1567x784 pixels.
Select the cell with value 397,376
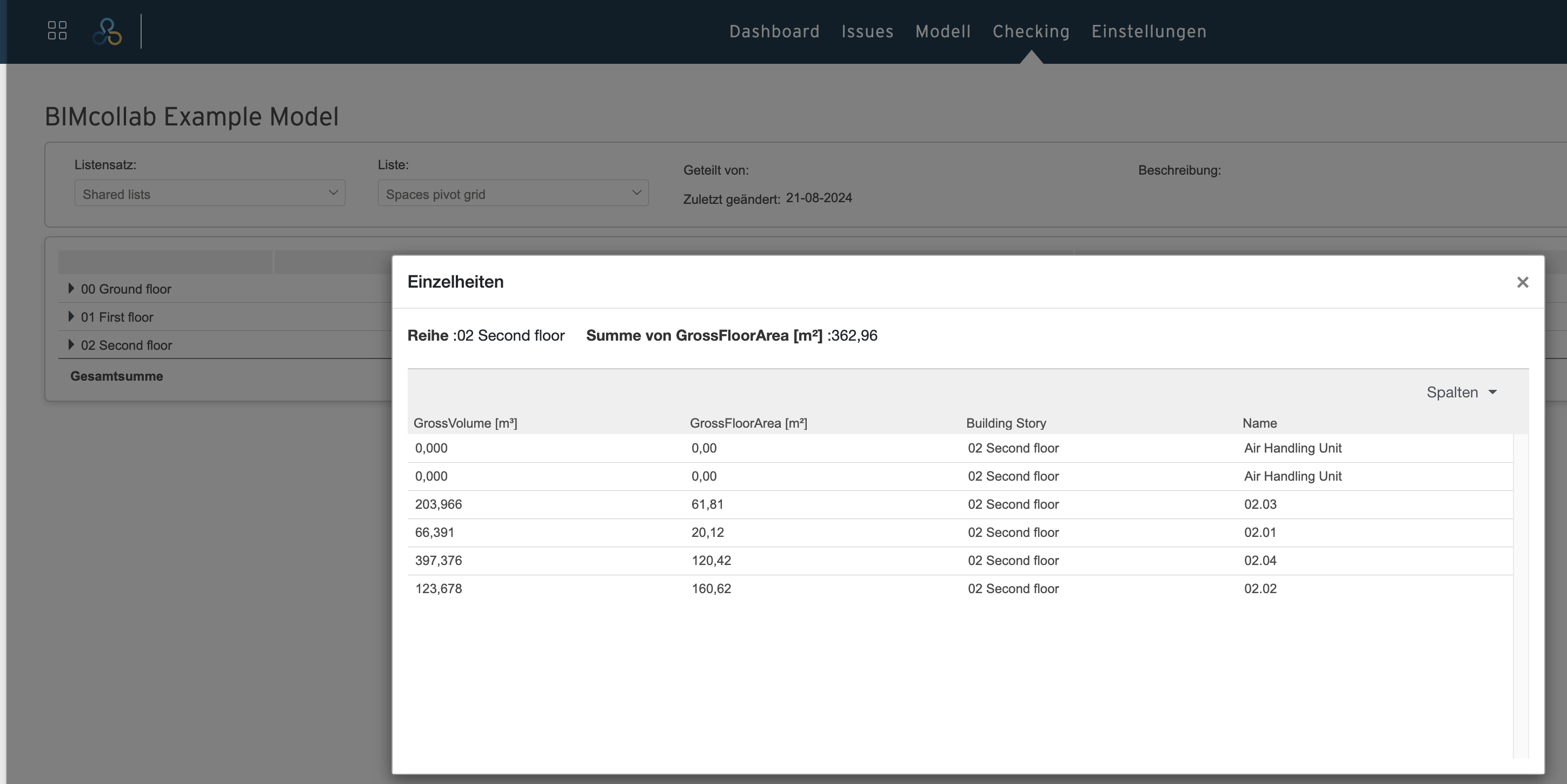click(438, 560)
